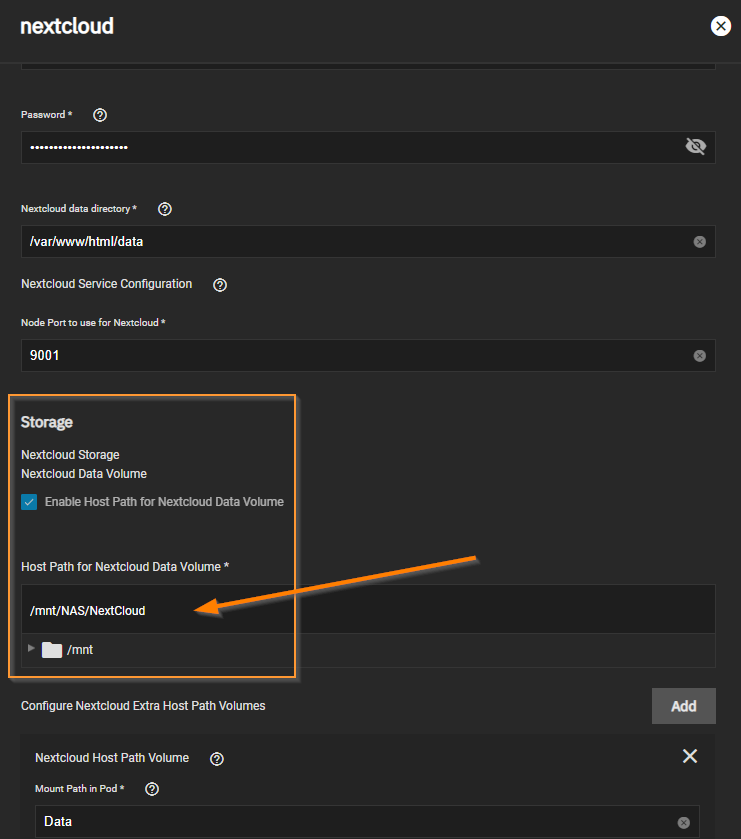Remove the Nextcloud Host Path Volume entry
The image size is (741, 839).
pyautogui.click(x=690, y=756)
